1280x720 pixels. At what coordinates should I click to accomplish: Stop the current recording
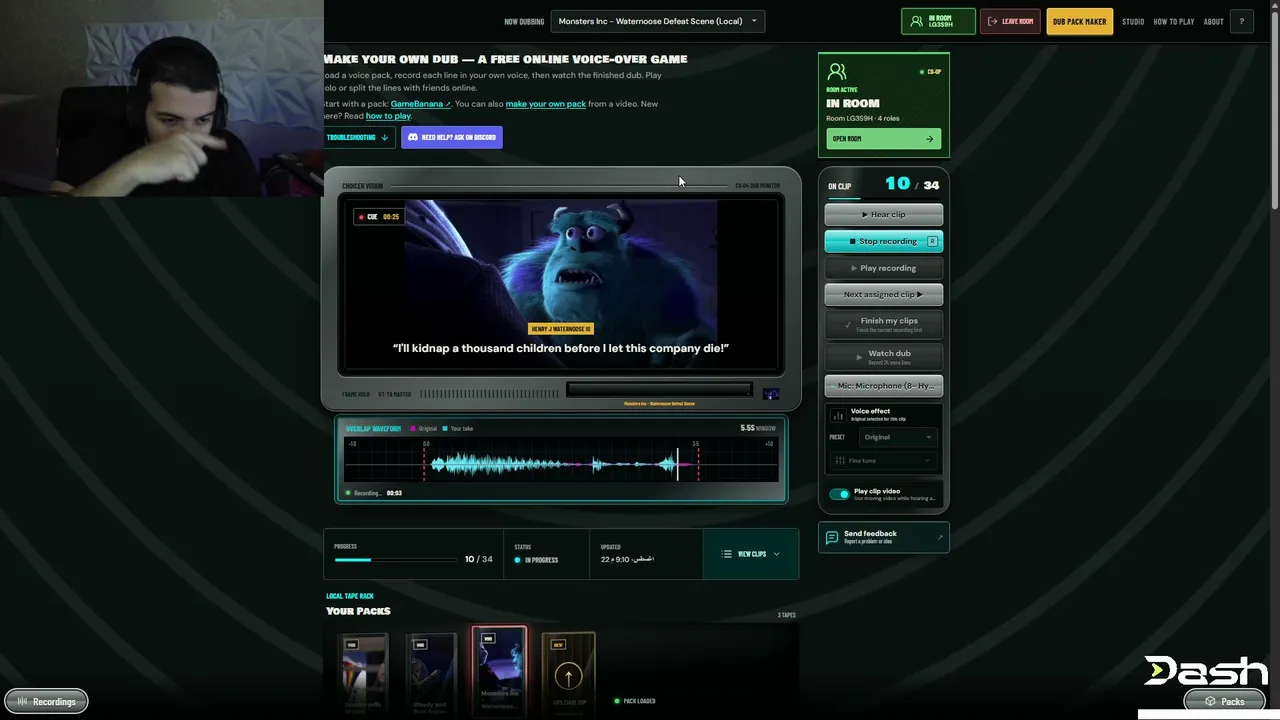(884, 241)
